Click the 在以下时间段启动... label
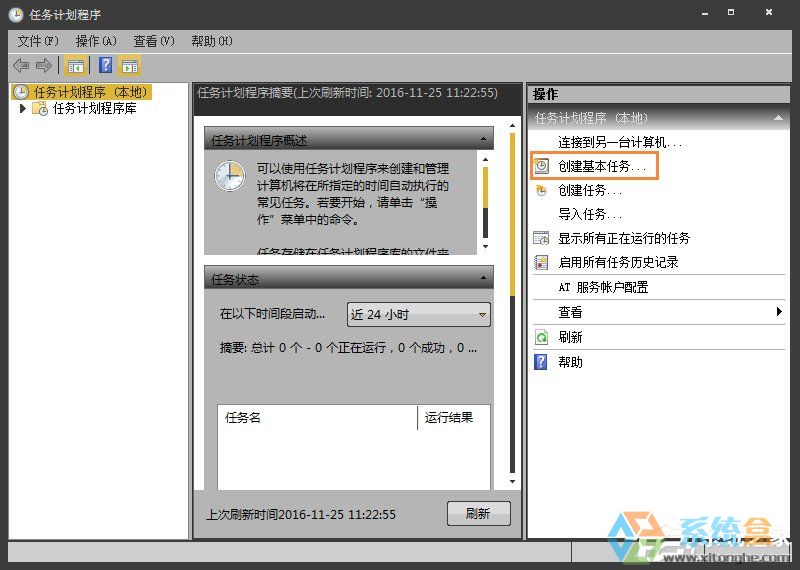Screen dimensions: 800x570 [272, 314]
